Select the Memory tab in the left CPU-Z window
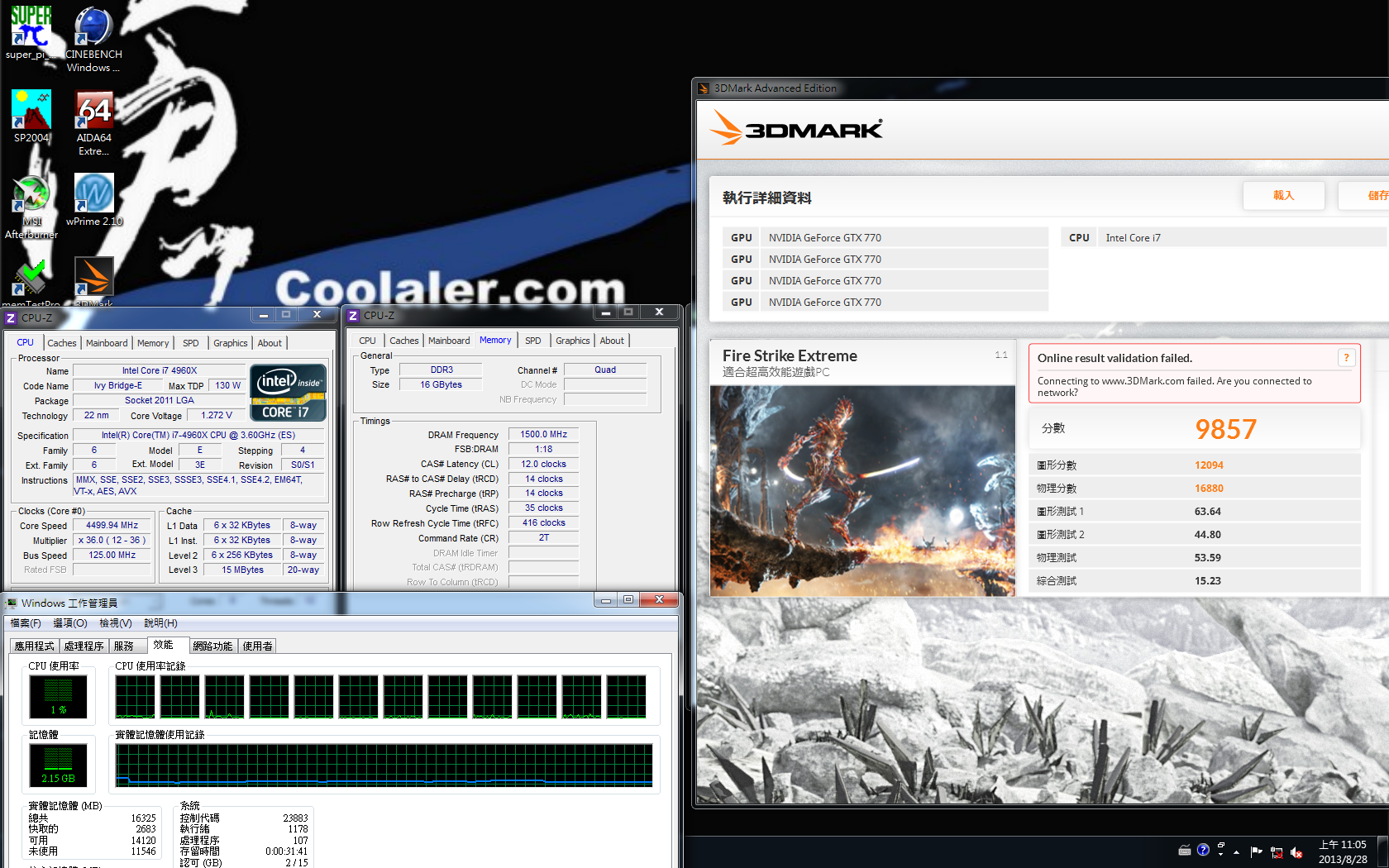This screenshot has height=868, width=1389. (x=153, y=343)
